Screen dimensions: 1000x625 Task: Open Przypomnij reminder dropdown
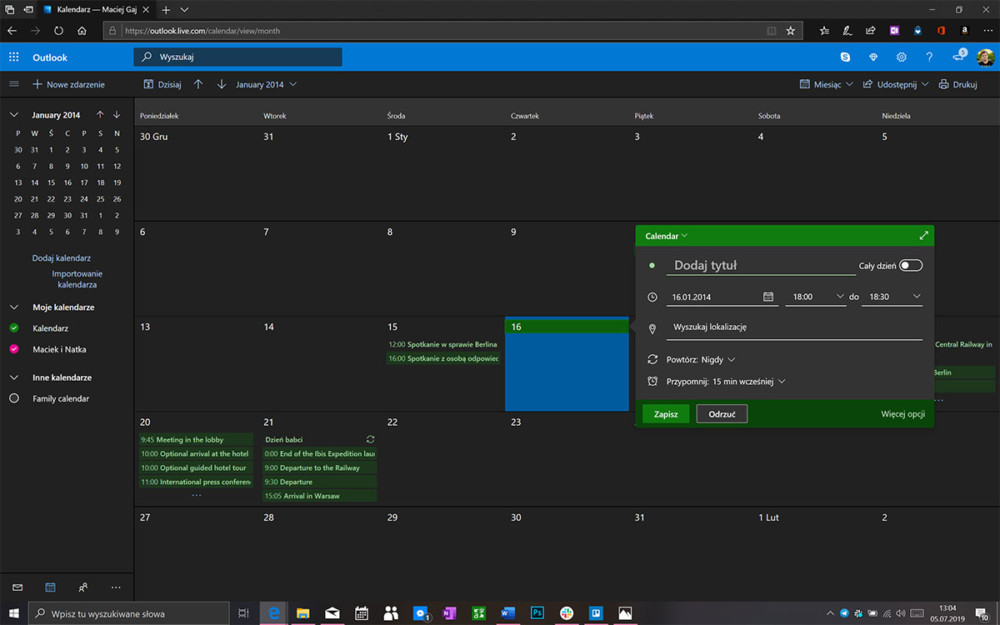[x=726, y=381]
